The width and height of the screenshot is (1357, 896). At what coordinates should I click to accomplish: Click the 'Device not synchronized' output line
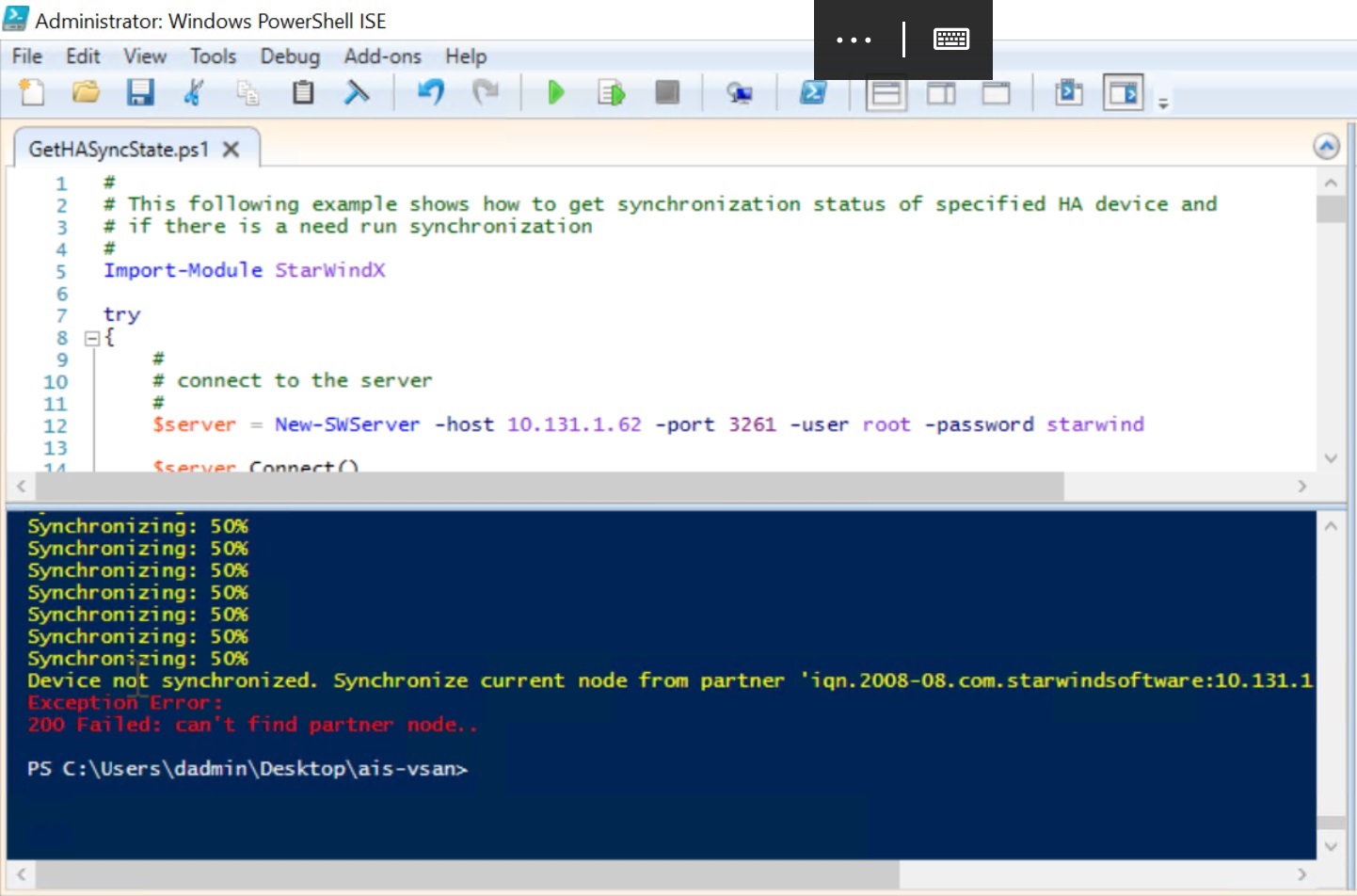670,680
